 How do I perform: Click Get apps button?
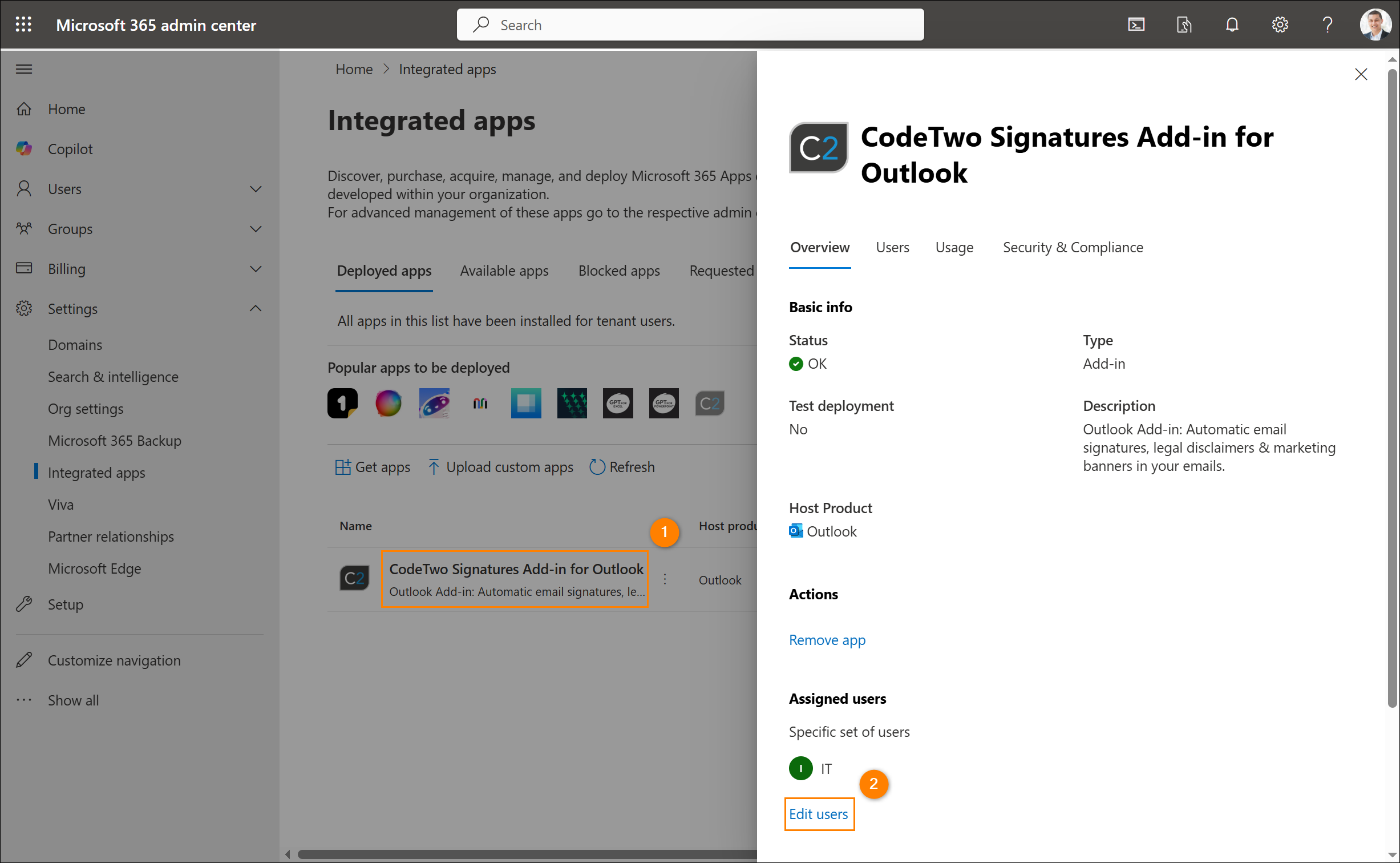(373, 467)
